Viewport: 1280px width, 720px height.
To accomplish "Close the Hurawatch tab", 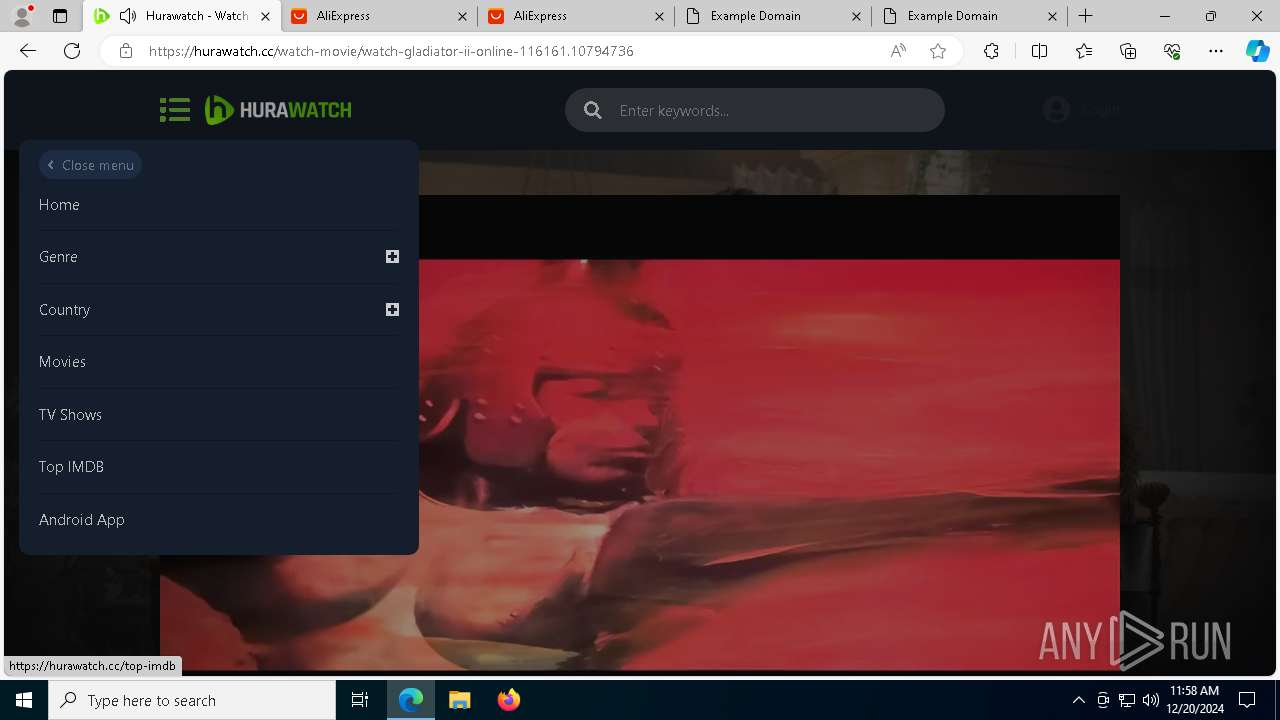I will click(x=265, y=16).
